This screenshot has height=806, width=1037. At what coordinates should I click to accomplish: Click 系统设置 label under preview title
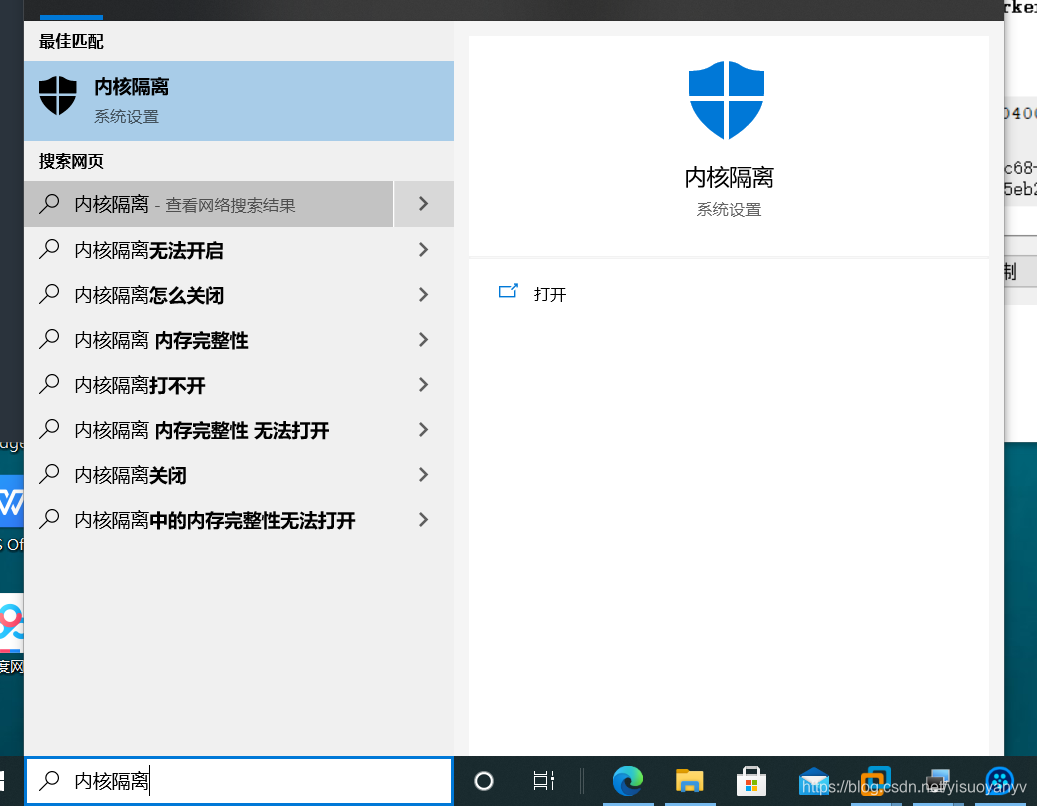(x=729, y=210)
